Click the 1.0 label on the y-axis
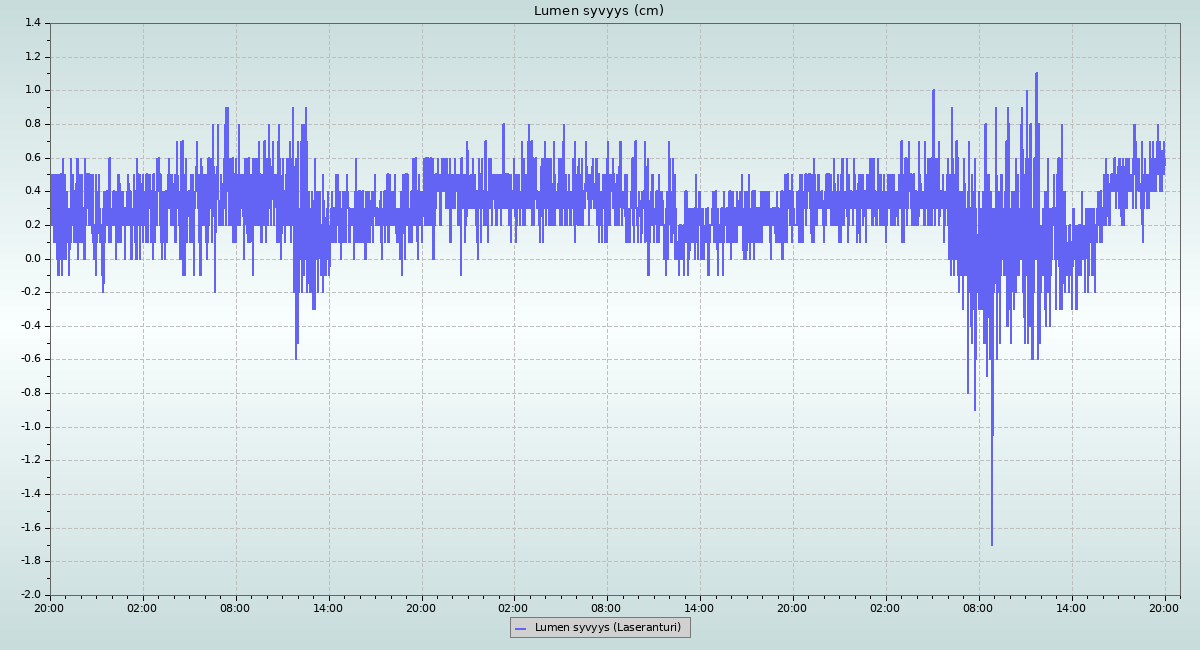The height and width of the screenshot is (650, 1200). (x=33, y=90)
